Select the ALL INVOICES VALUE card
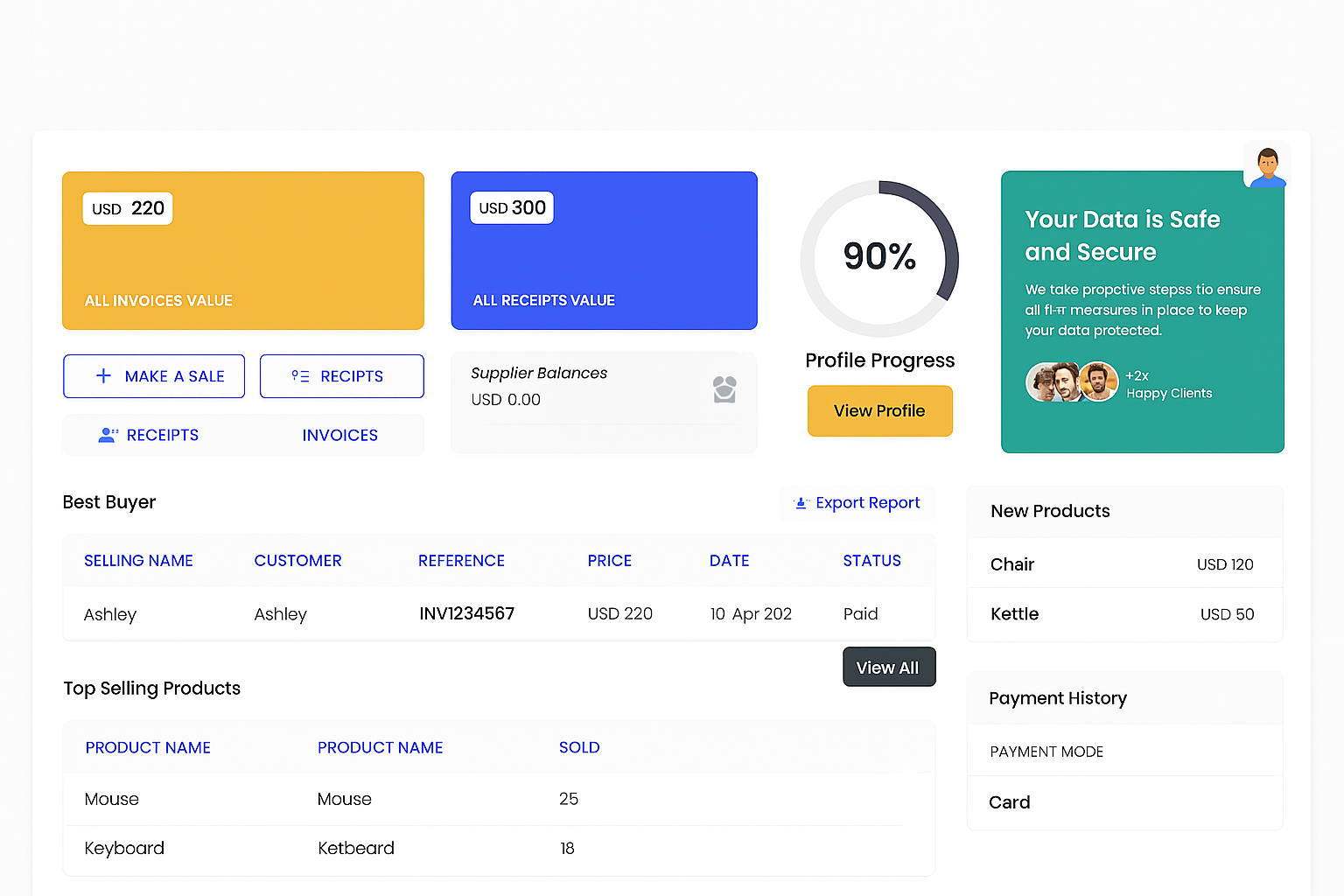Image resolution: width=1344 pixels, height=896 pixels. point(243,251)
